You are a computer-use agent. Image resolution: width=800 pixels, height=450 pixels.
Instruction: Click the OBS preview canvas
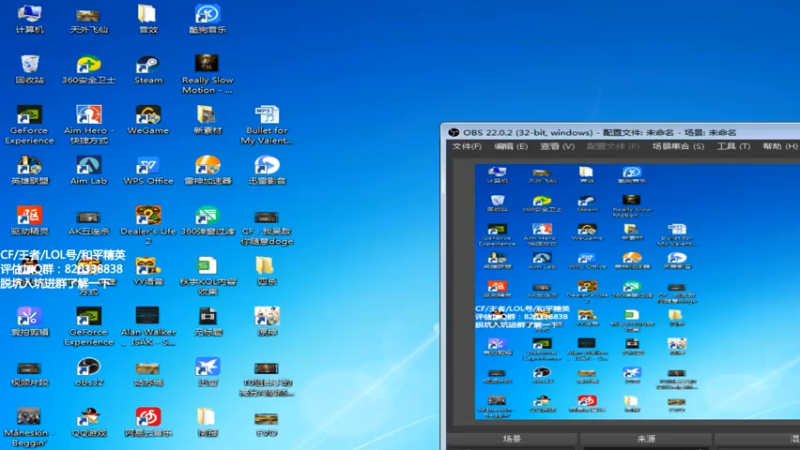coord(637,292)
